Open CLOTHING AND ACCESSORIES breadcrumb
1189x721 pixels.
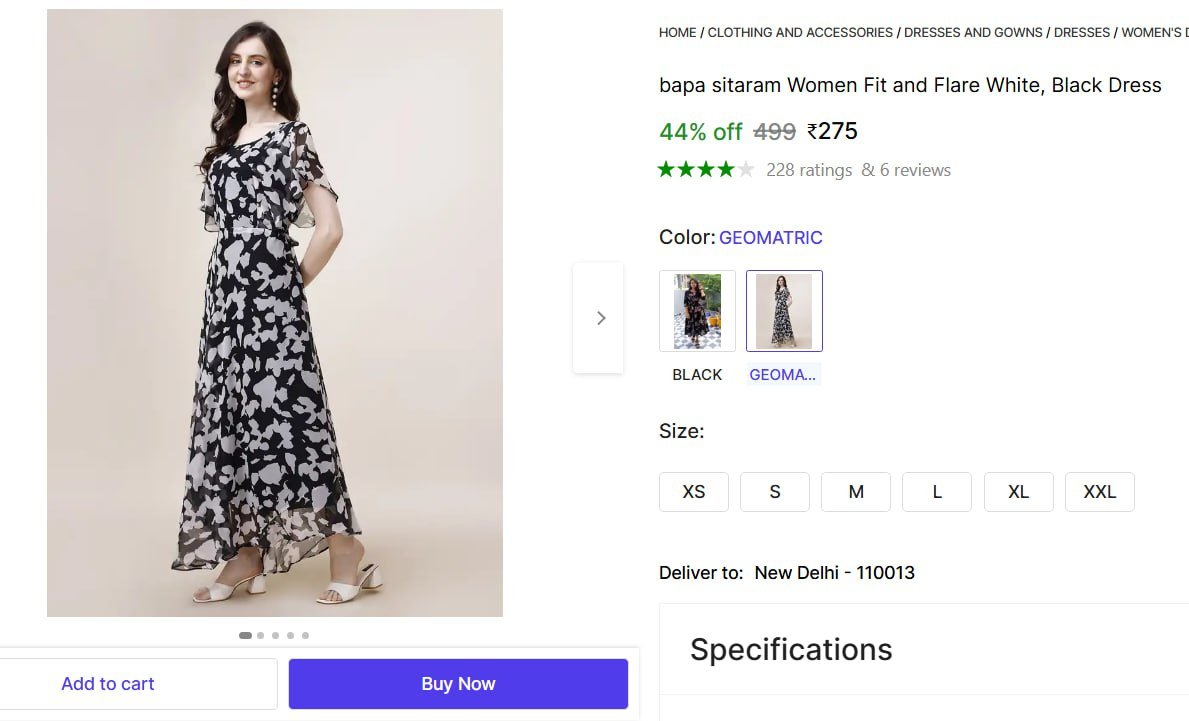[x=800, y=33]
